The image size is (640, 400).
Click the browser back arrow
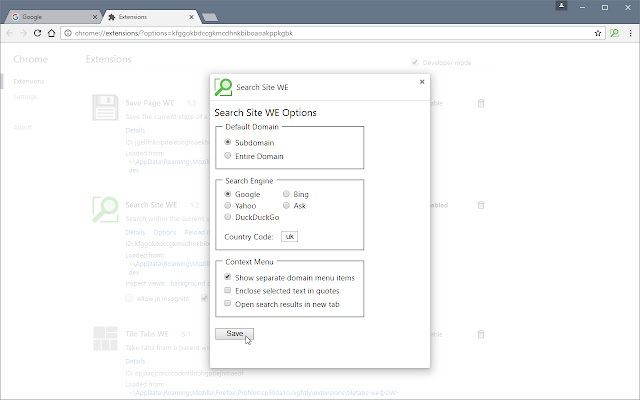[x=10, y=33]
